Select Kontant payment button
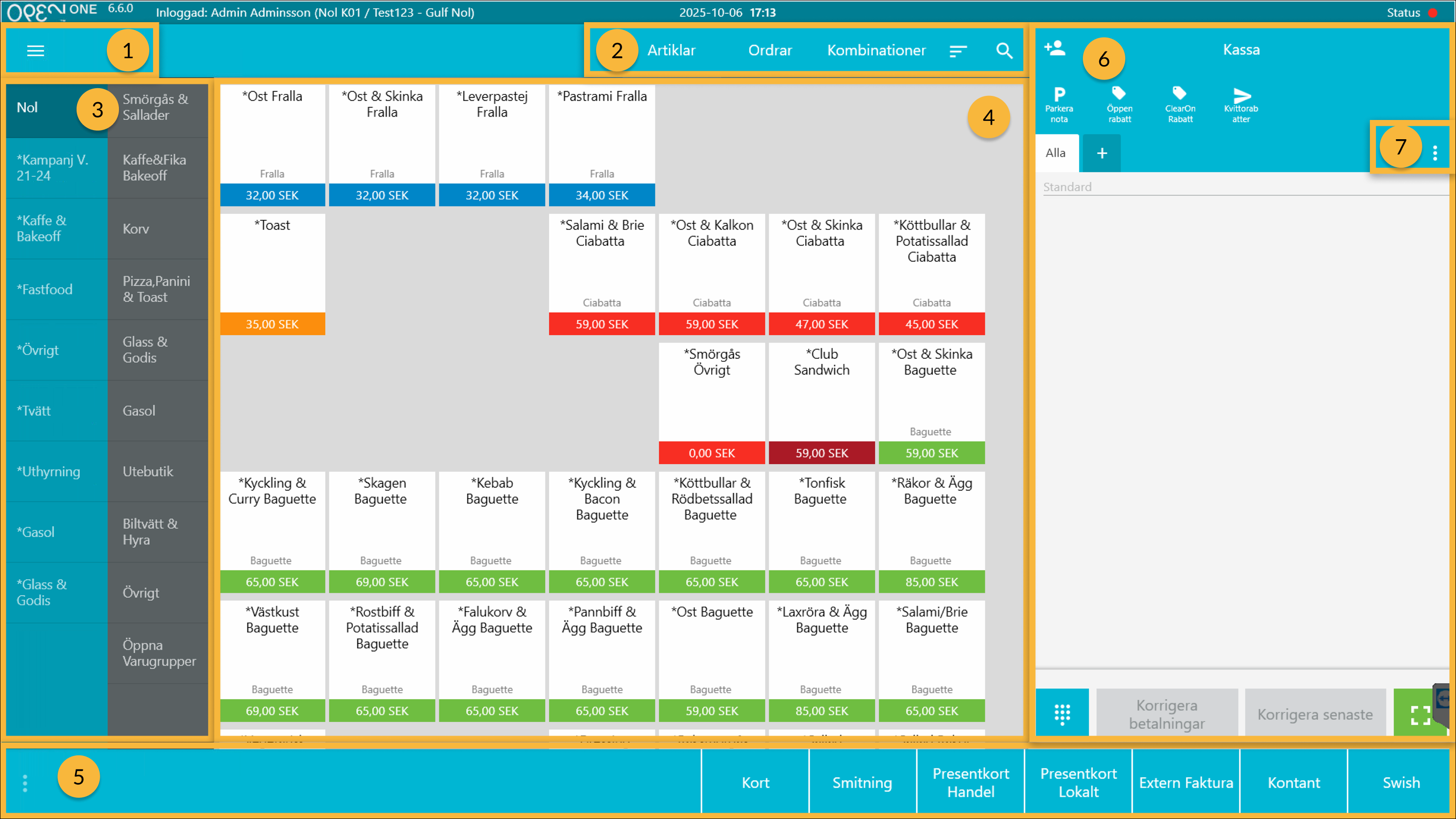 tap(1293, 783)
